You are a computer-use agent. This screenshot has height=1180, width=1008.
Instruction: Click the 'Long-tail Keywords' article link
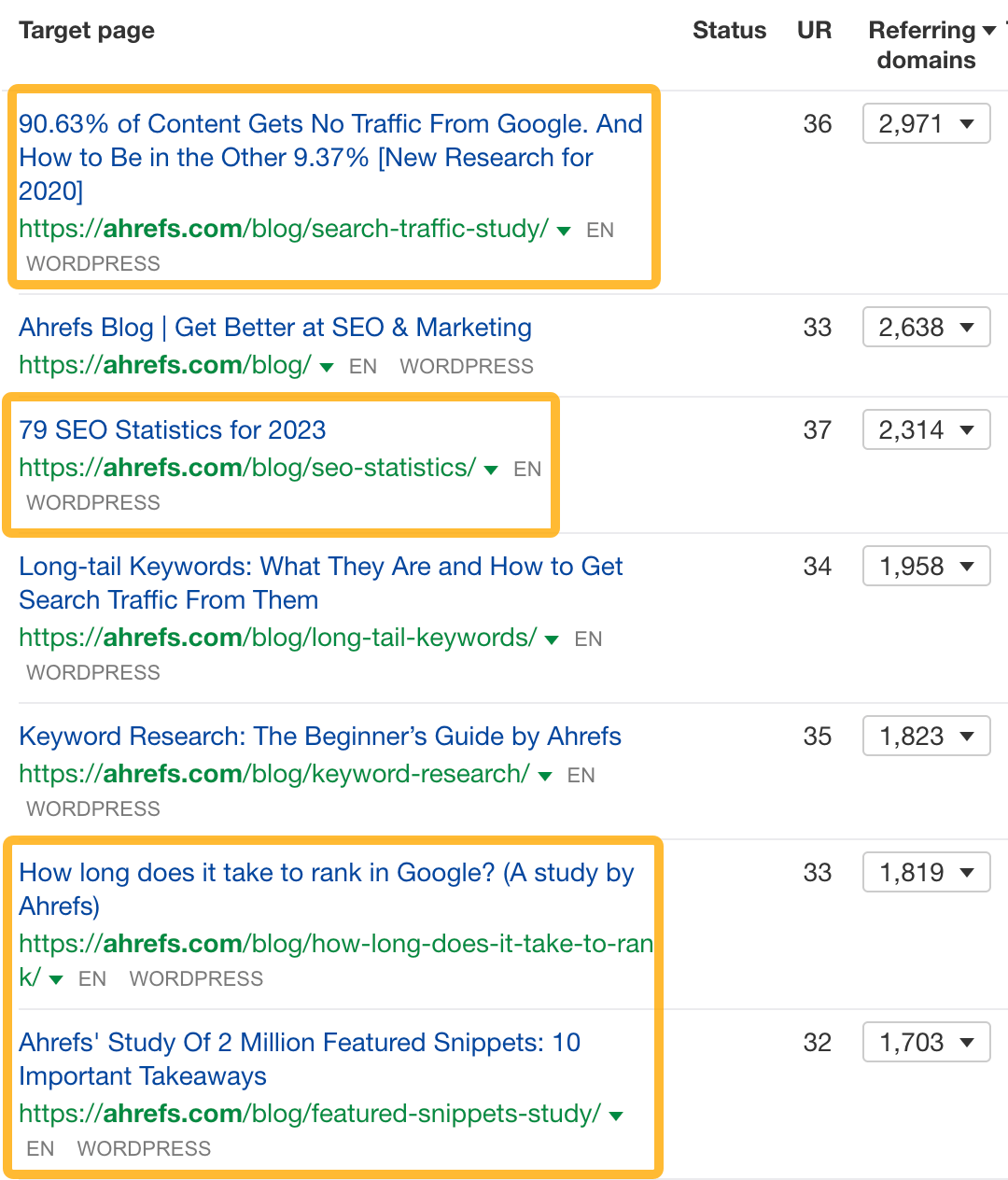[x=321, y=583]
